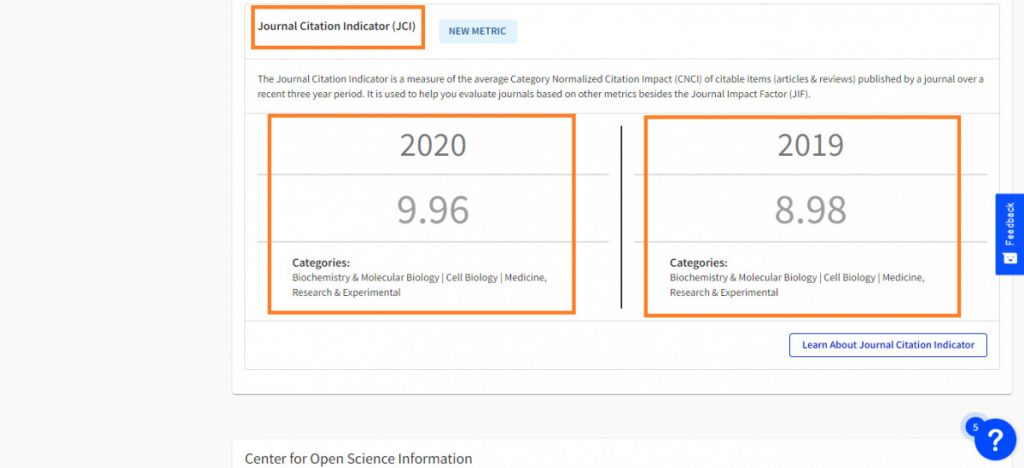This screenshot has height=468, width=1024.
Task: Click the chat icon on Feedback tab
Action: point(1009,258)
